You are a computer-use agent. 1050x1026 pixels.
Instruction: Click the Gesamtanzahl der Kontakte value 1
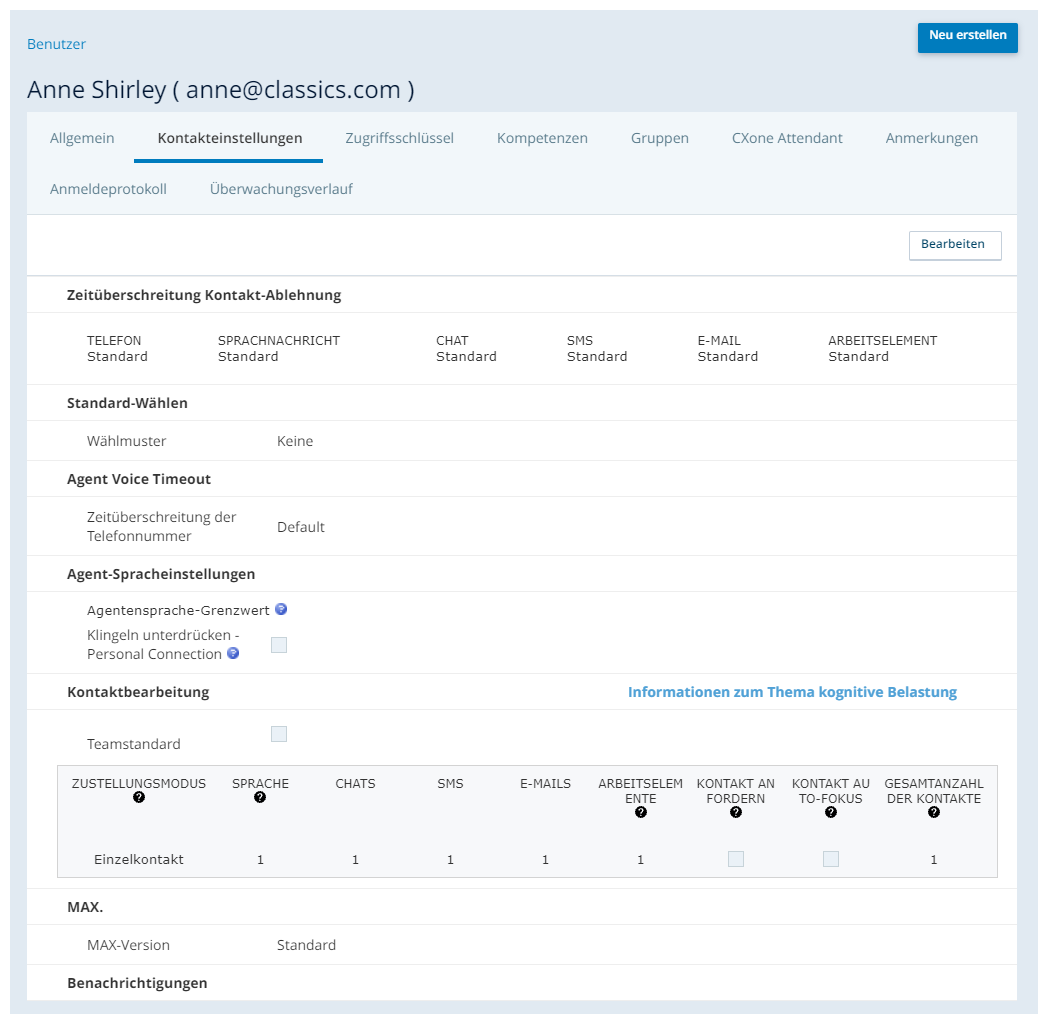[934, 859]
